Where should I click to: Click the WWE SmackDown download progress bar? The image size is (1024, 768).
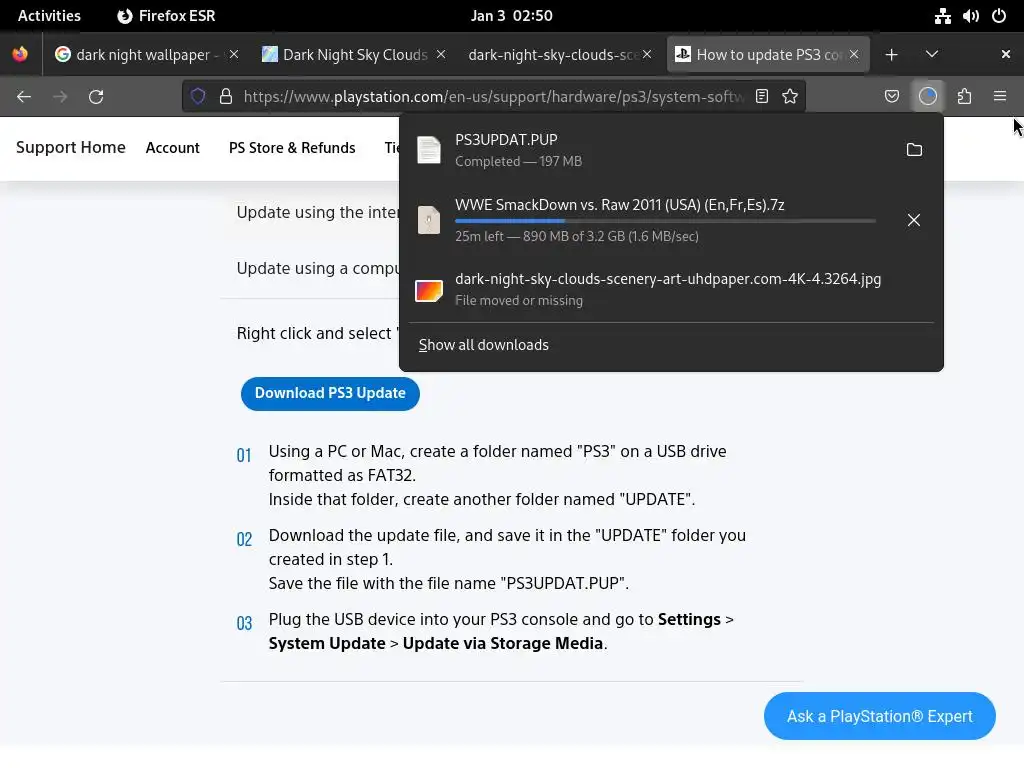665,221
